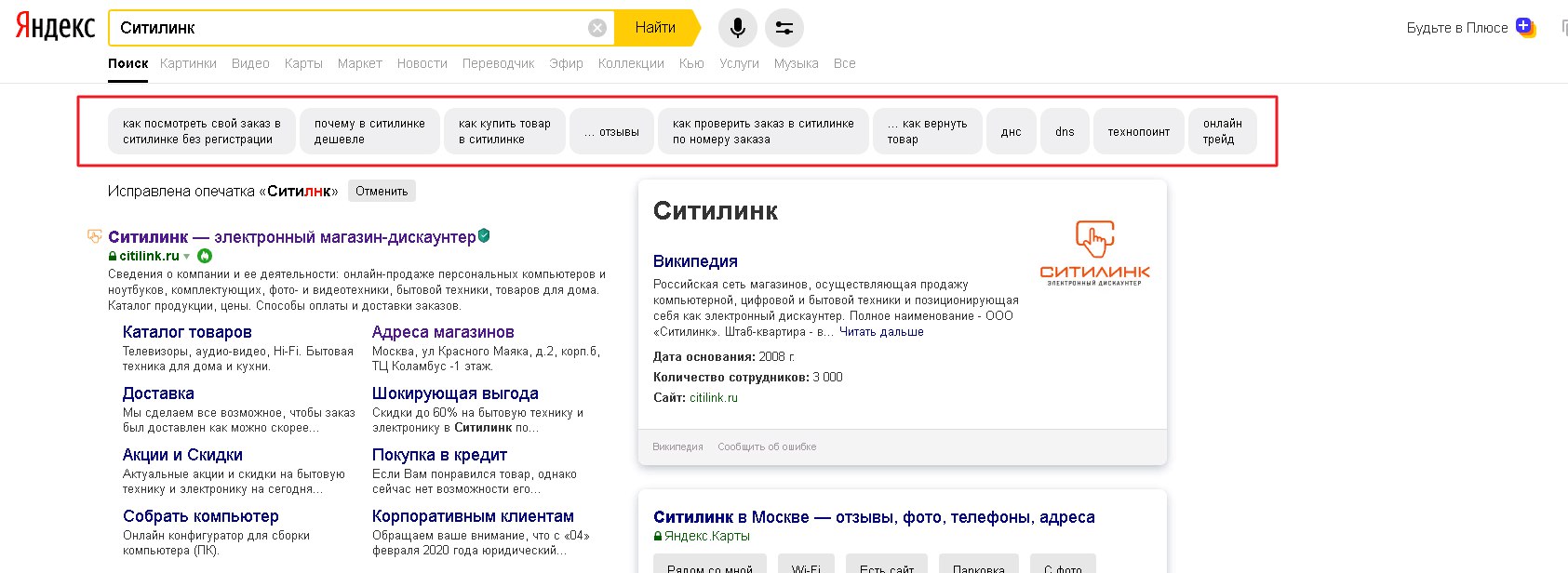Click the Ситилинк company logo image
Image resolution: width=1568 pixels, height=573 pixels.
(x=1094, y=253)
